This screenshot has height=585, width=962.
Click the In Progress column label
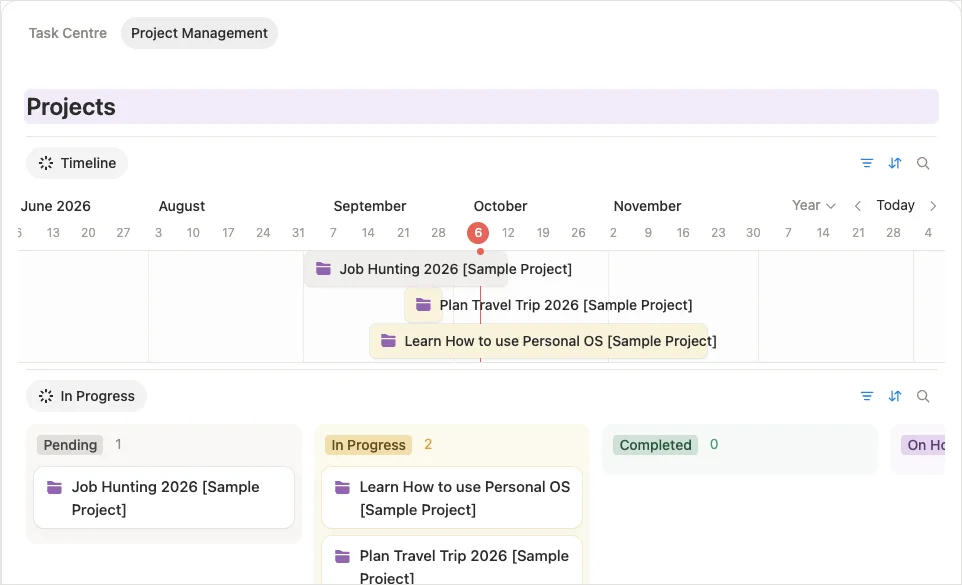pyautogui.click(x=368, y=445)
